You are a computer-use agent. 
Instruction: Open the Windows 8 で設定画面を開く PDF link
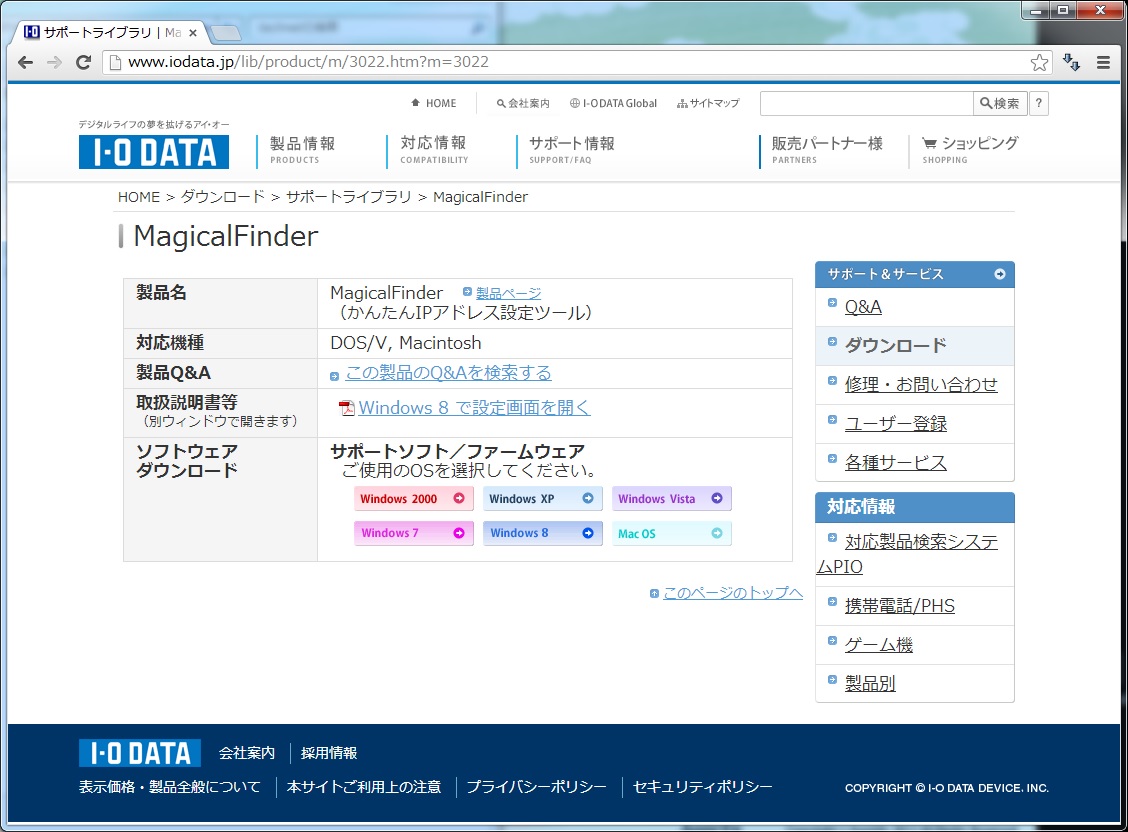click(474, 407)
